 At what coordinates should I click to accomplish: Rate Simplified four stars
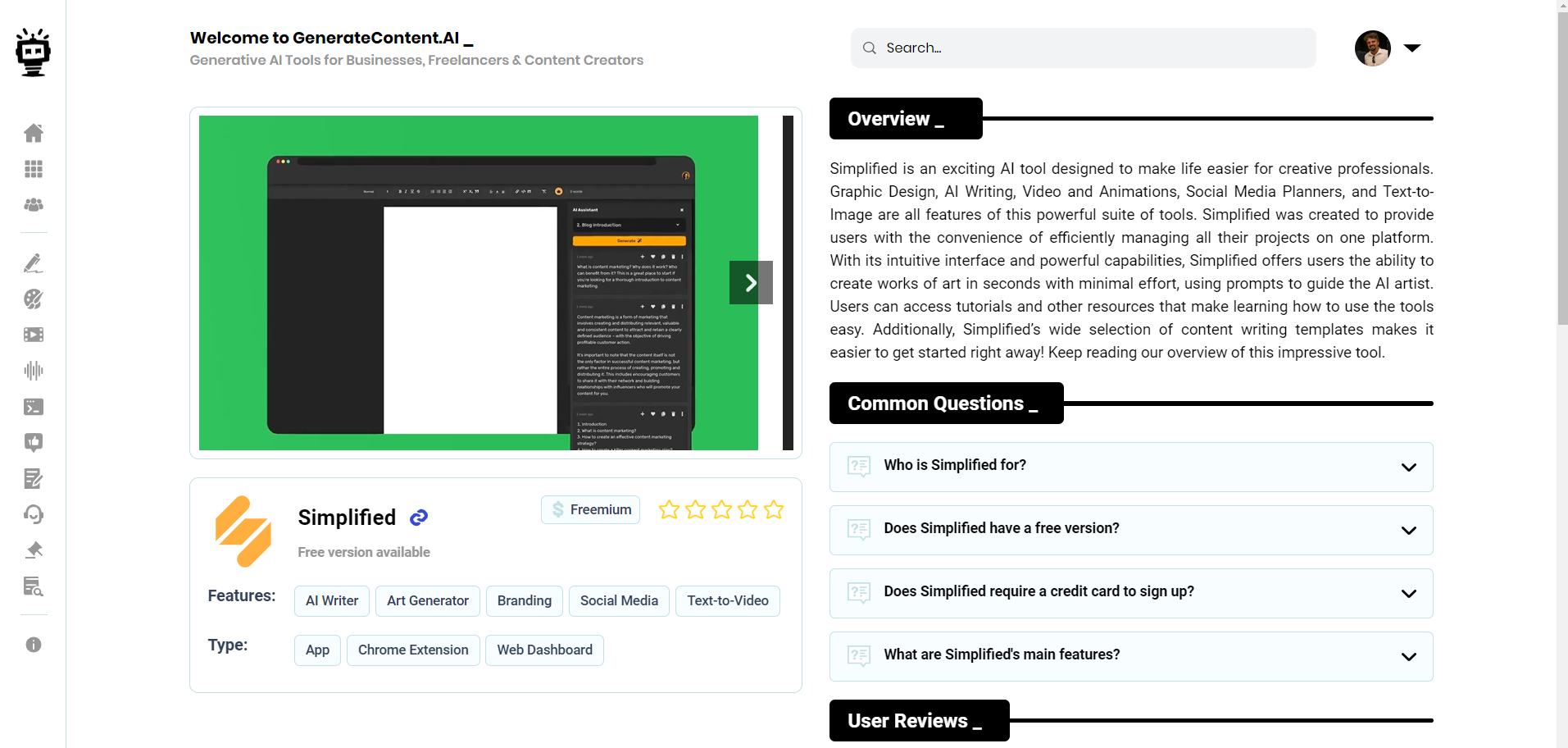pyautogui.click(x=748, y=510)
